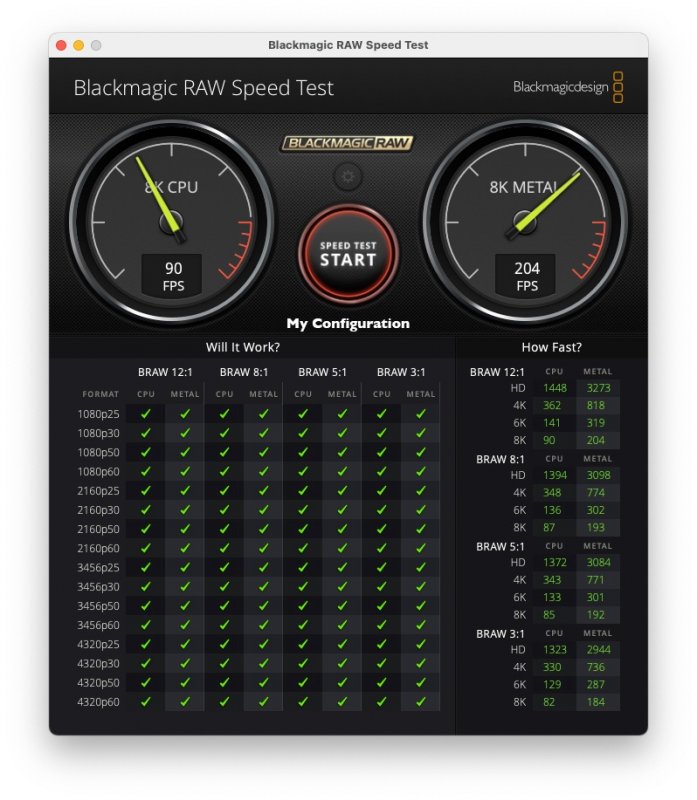697x800 pixels.
Task: Click the 4320p60 BRAW 12:1 CPU checkmark
Action: pos(146,702)
